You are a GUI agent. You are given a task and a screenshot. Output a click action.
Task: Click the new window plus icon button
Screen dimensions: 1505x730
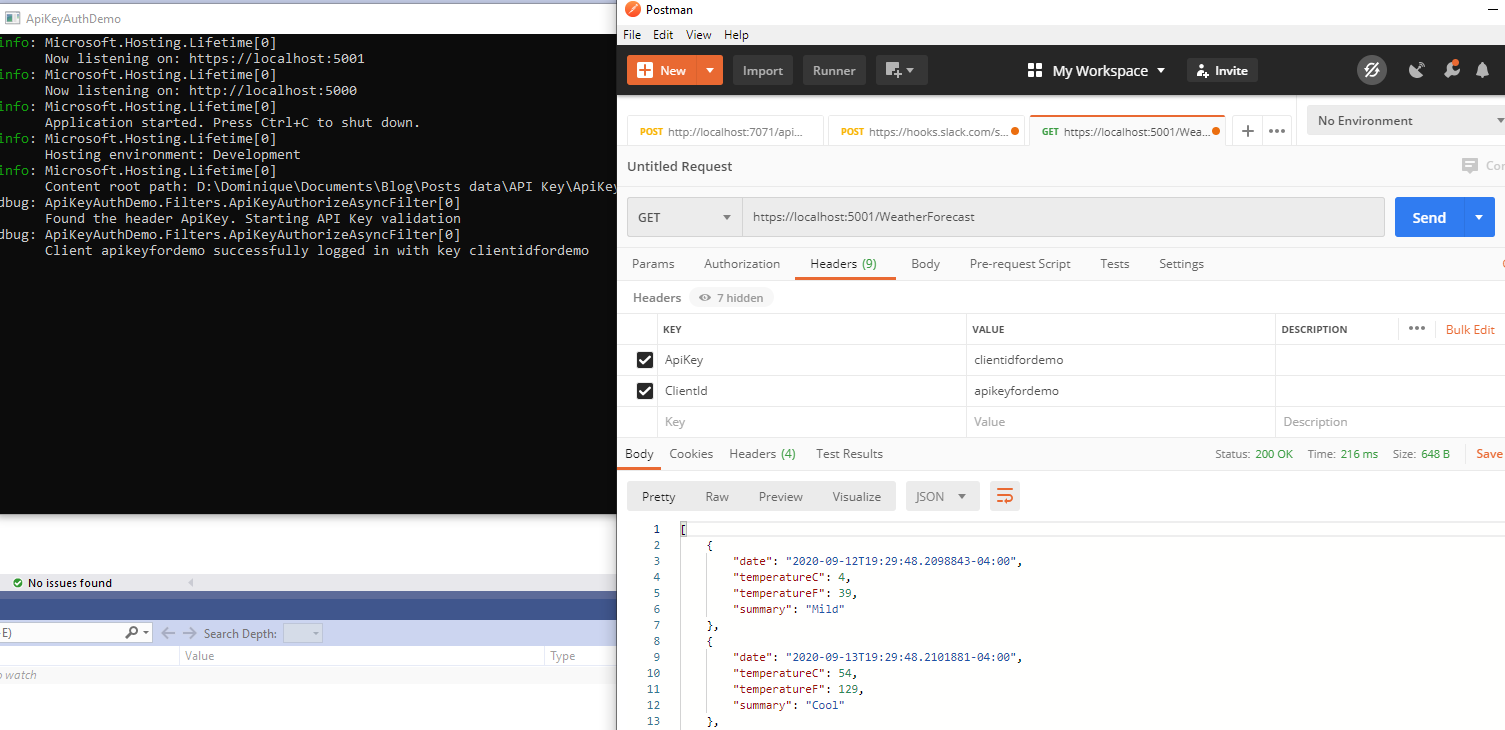(x=902, y=70)
